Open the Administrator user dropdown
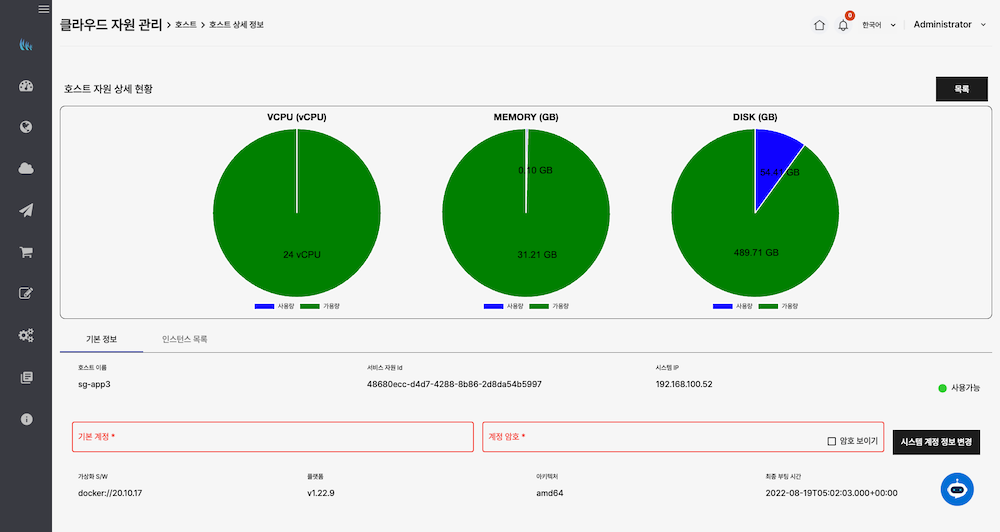1000x532 pixels. click(948, 25)
